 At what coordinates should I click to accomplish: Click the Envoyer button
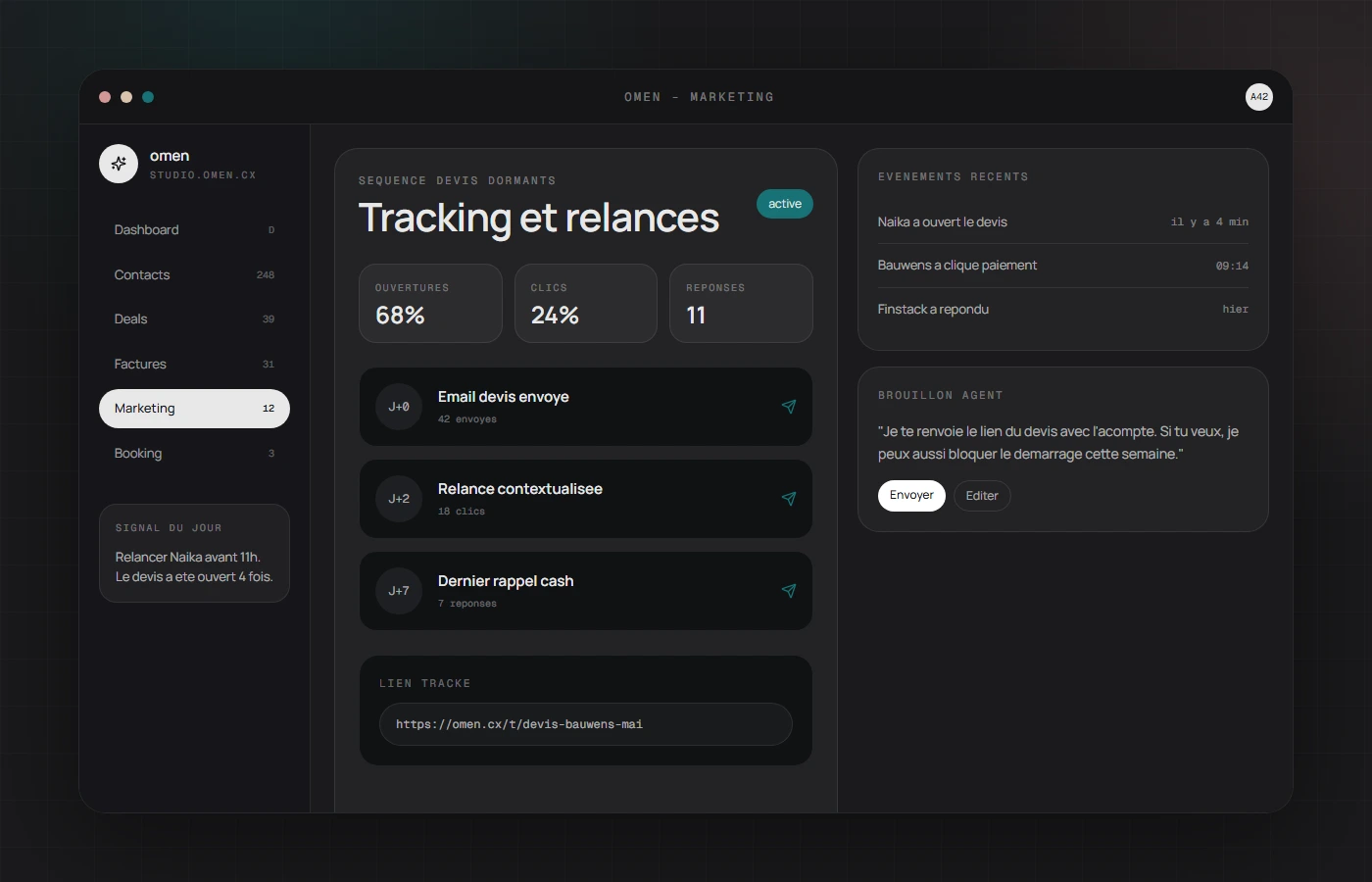[911, 496]
